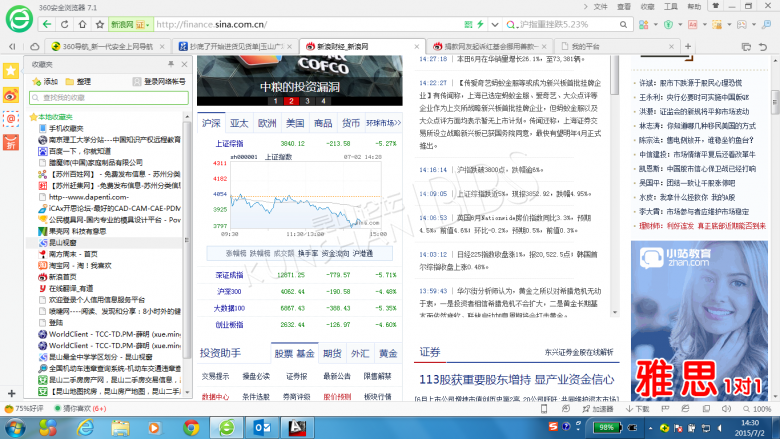The width and height of the screenshot is (780, 439).
Task: Select the 期货 tab in 投资助手
Action: tap(332, 353)
